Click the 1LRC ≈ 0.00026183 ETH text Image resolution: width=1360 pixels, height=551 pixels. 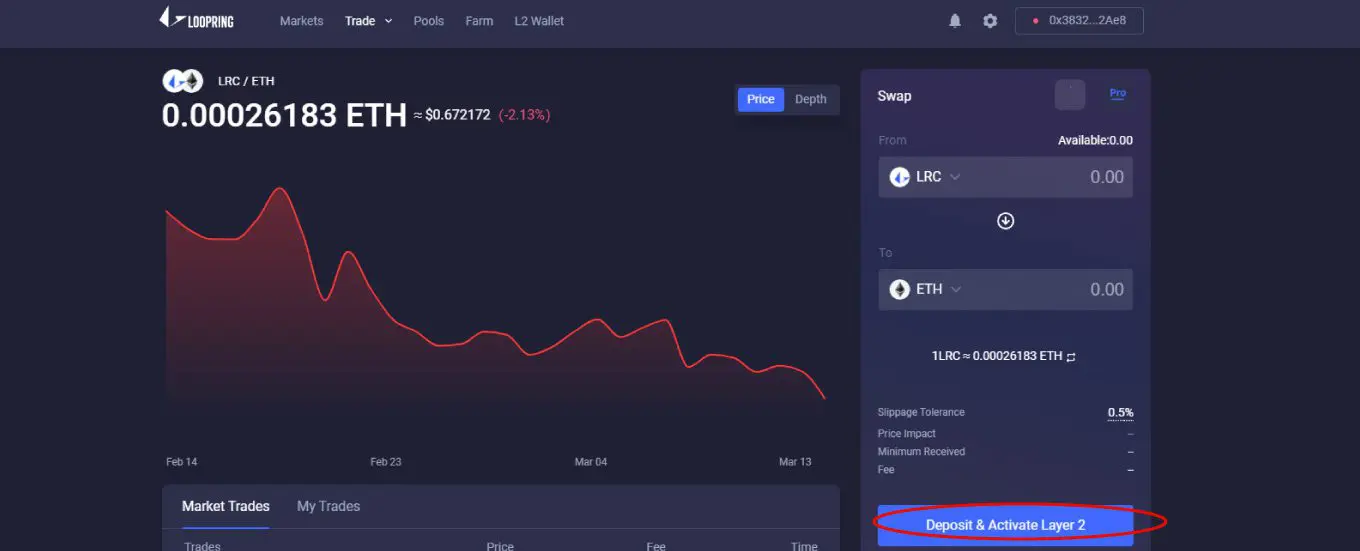point(996,356)
